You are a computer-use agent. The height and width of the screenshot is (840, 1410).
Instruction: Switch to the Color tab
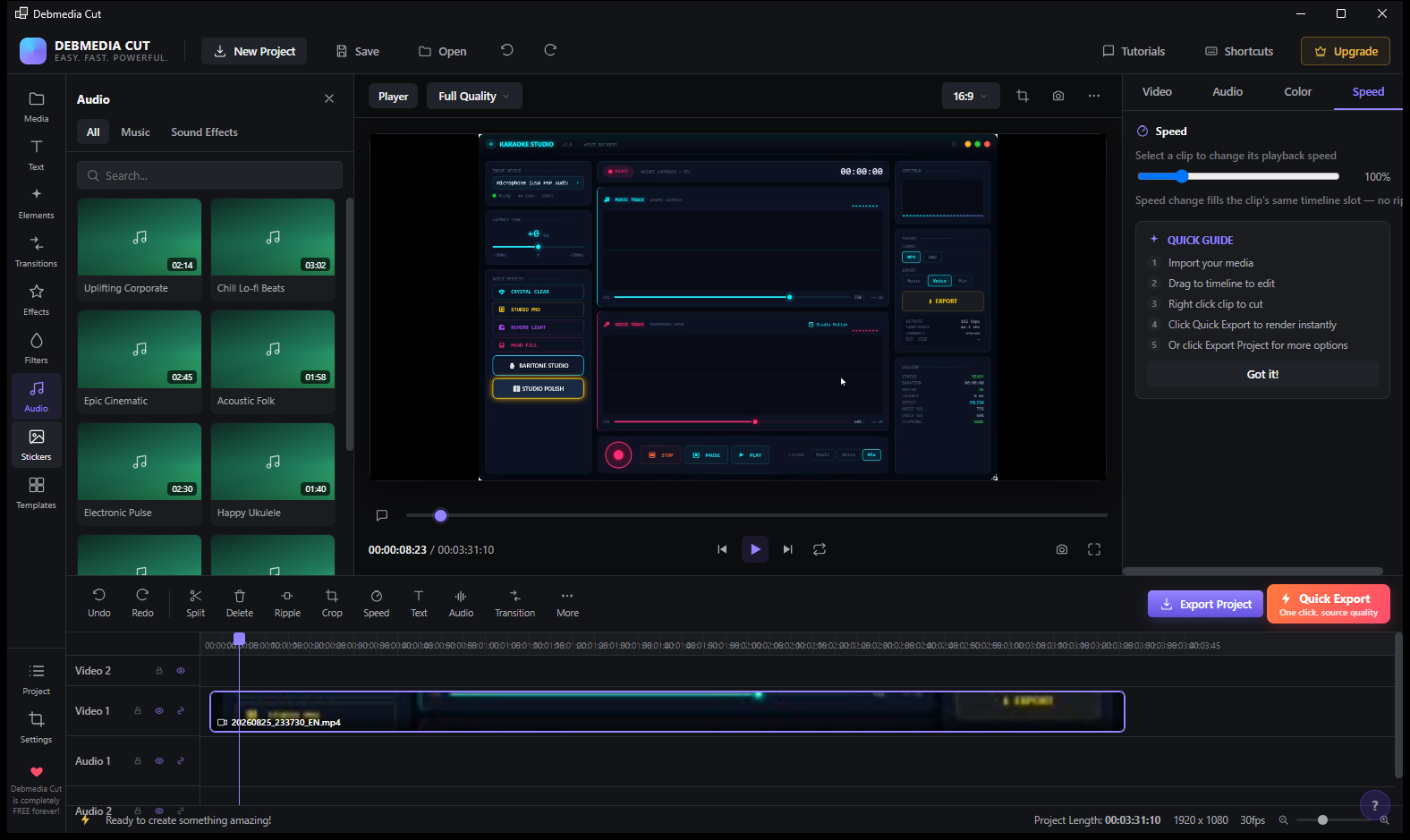click(1297, 92)
